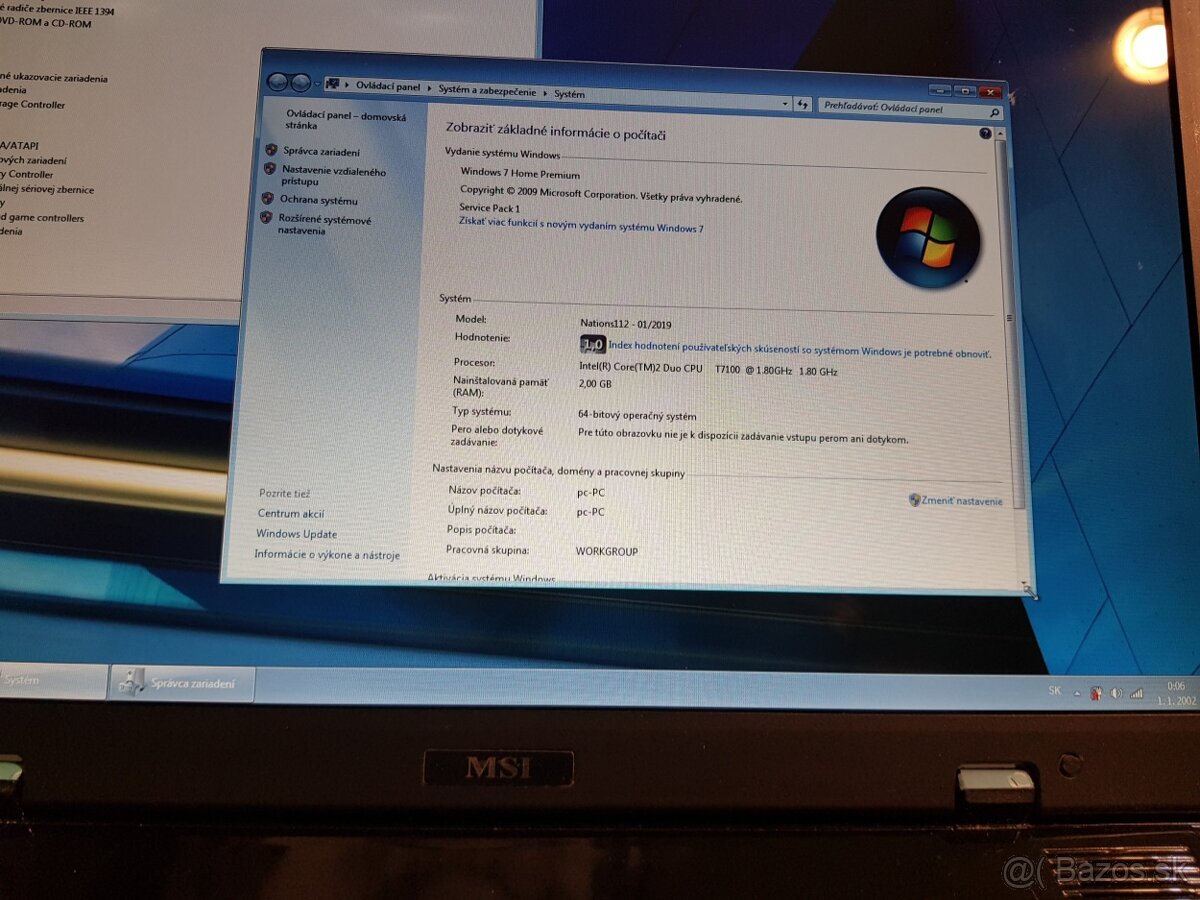The height and width of the screenshot is (900, 1200).
Task: Open Správca zariadení from the sidebar
Action: [320, 152]
